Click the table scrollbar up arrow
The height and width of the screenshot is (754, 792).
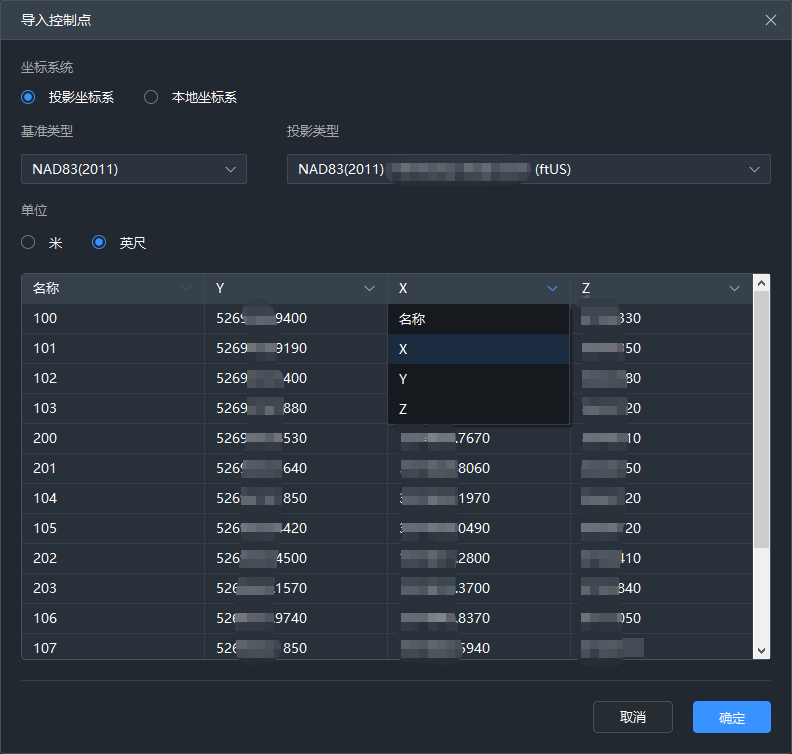[762, 283]
